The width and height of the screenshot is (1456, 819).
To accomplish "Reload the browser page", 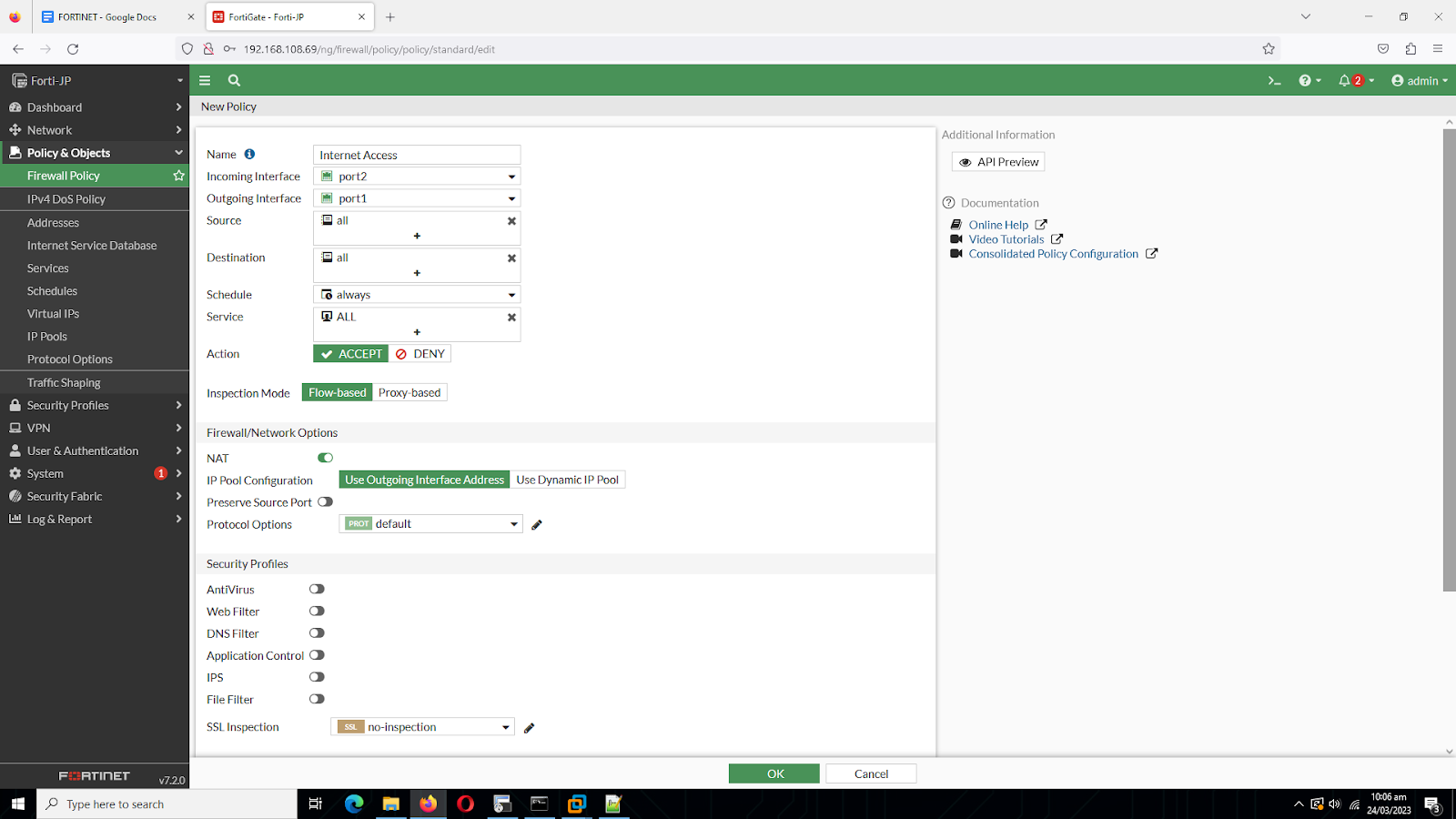I will (x=73, y=49).
